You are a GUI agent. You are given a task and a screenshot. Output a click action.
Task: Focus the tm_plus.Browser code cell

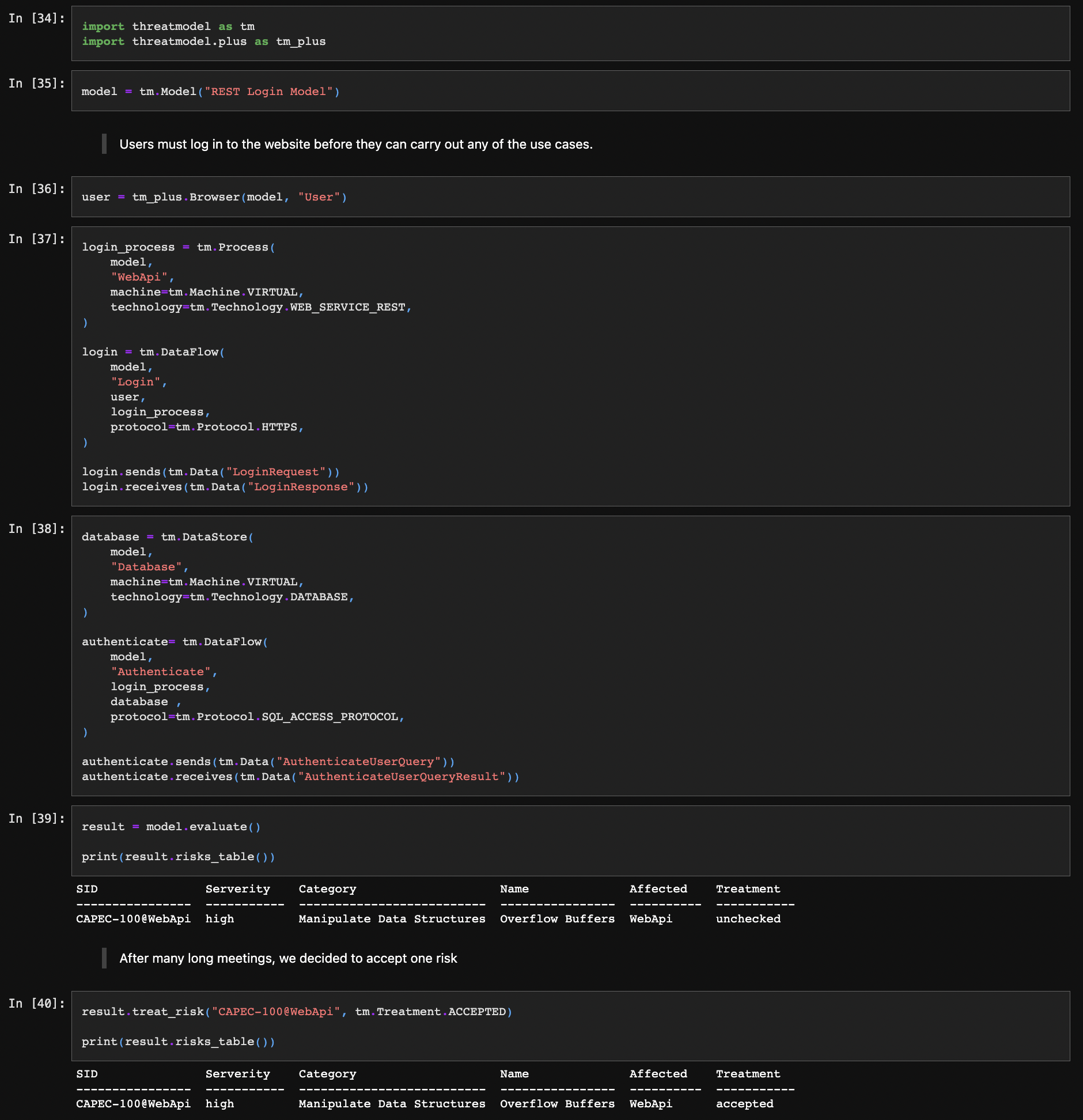[x=570, y=197]
